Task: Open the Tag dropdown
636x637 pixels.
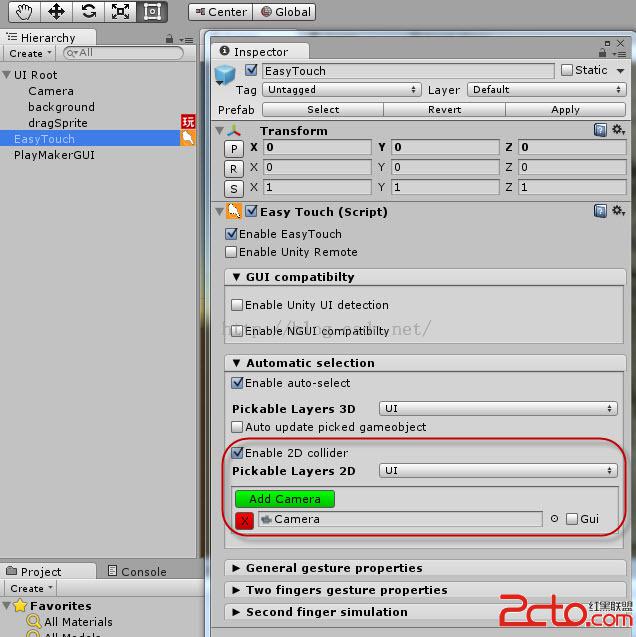Action: point(342,89)
